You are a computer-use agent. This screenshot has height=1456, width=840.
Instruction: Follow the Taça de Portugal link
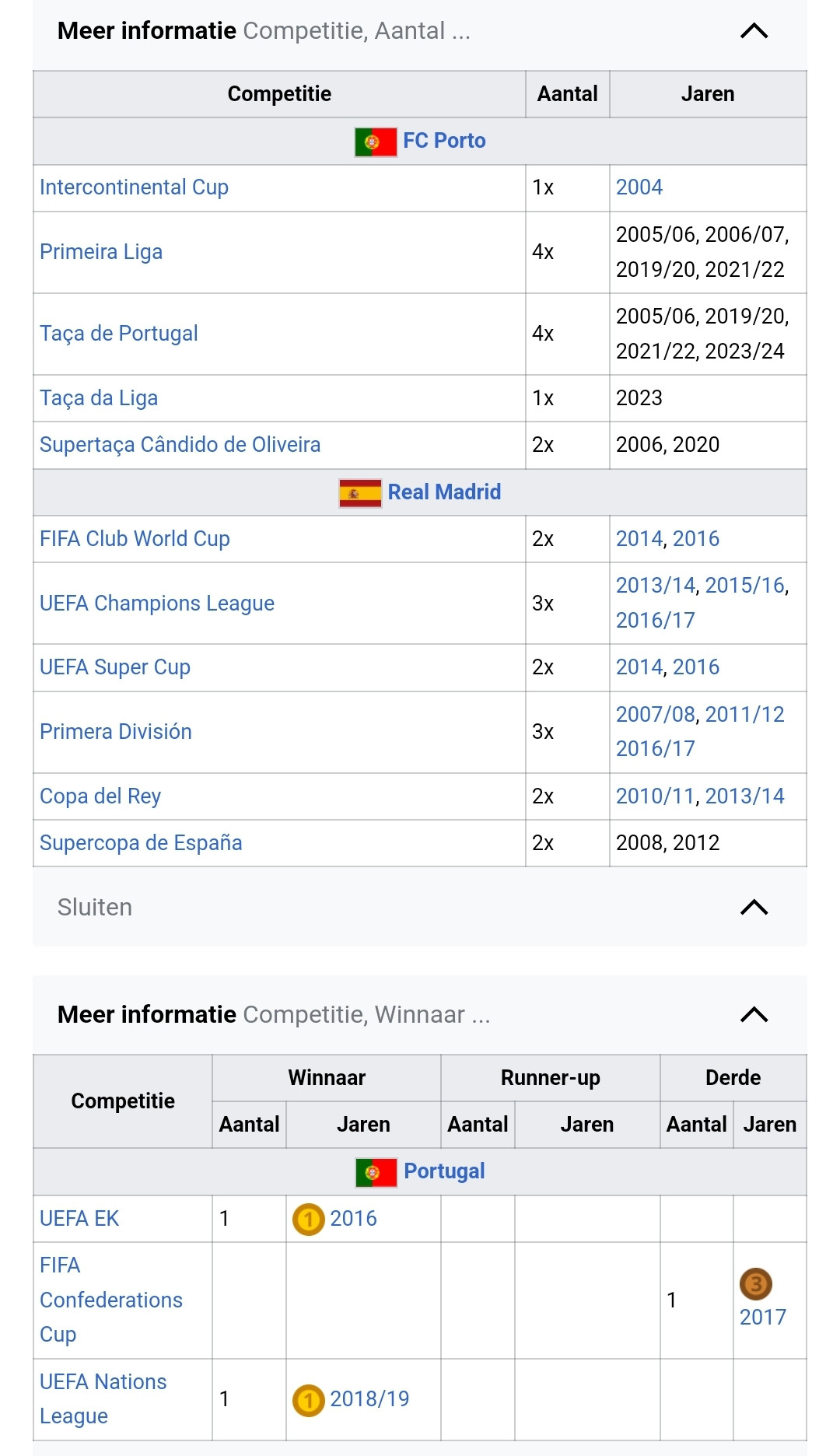click(118, 334)
